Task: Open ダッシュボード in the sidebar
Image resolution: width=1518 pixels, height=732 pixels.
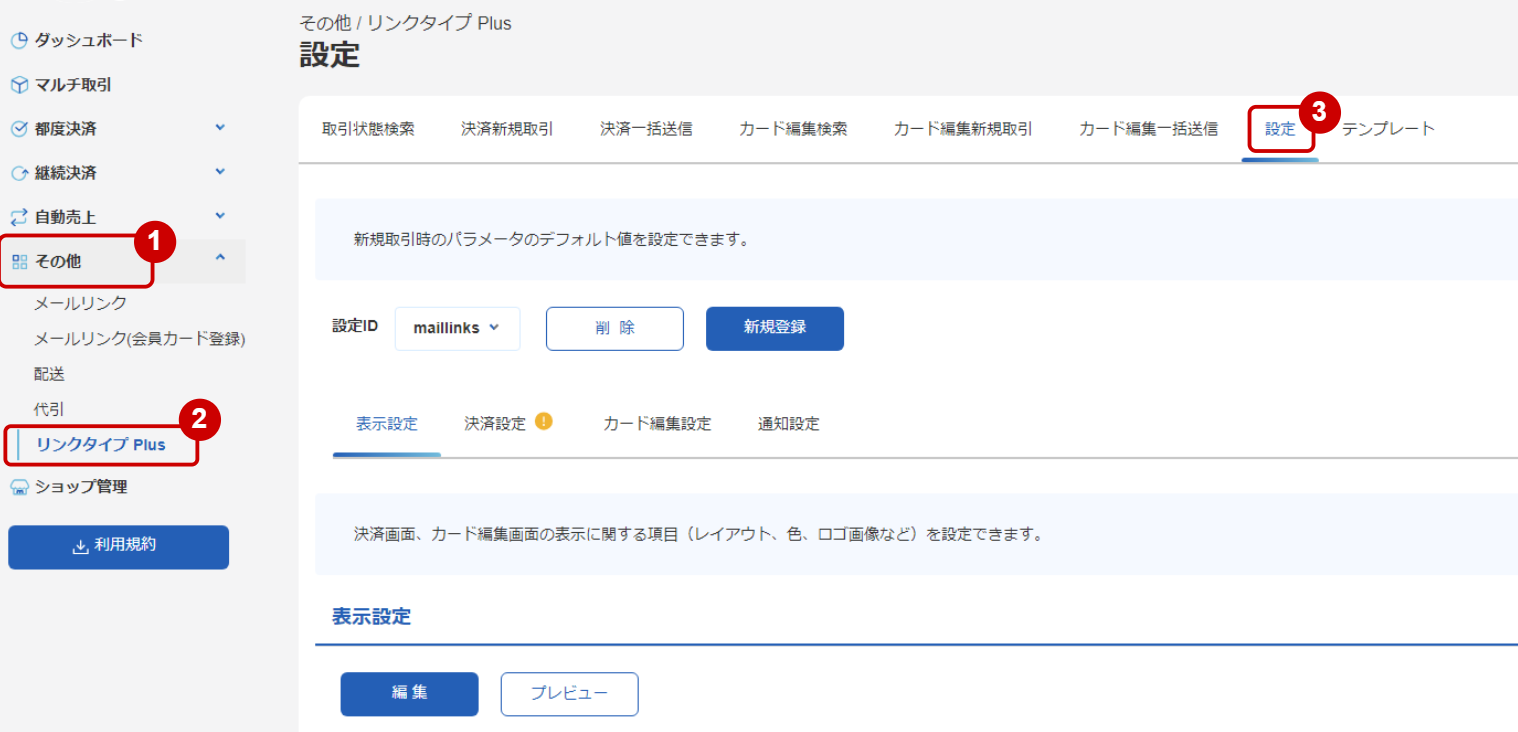Action: 89,41
